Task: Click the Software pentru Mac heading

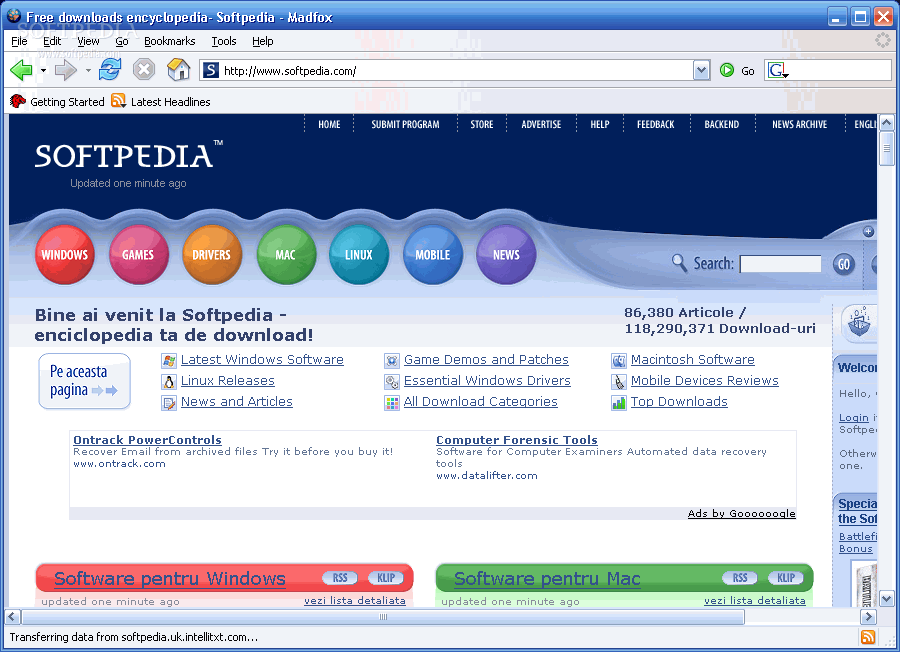Action: [x=547, y=578]
